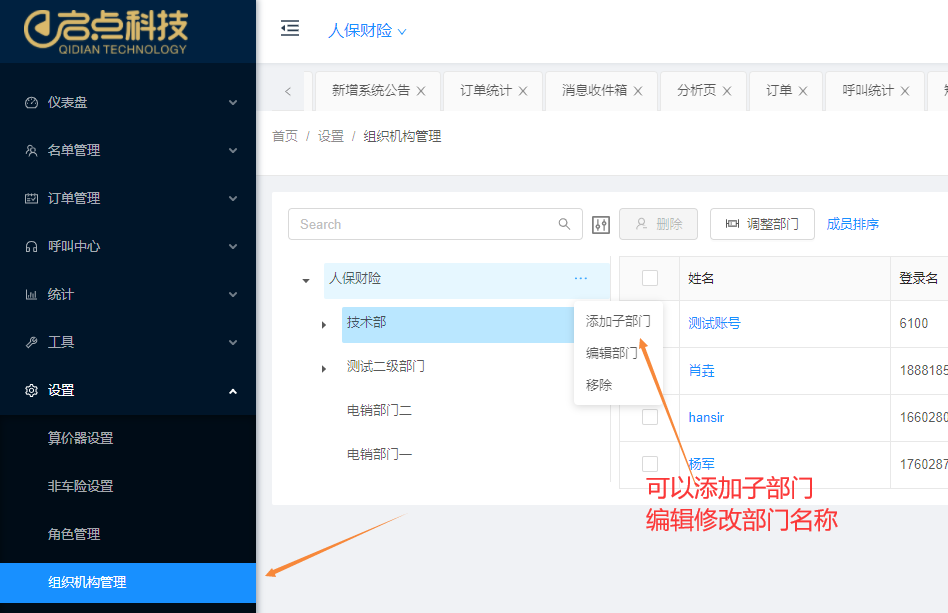Viewport: 948px width, 613px height.
Task: Click the 设置 gear icon
Action: (x=31, y=391)
